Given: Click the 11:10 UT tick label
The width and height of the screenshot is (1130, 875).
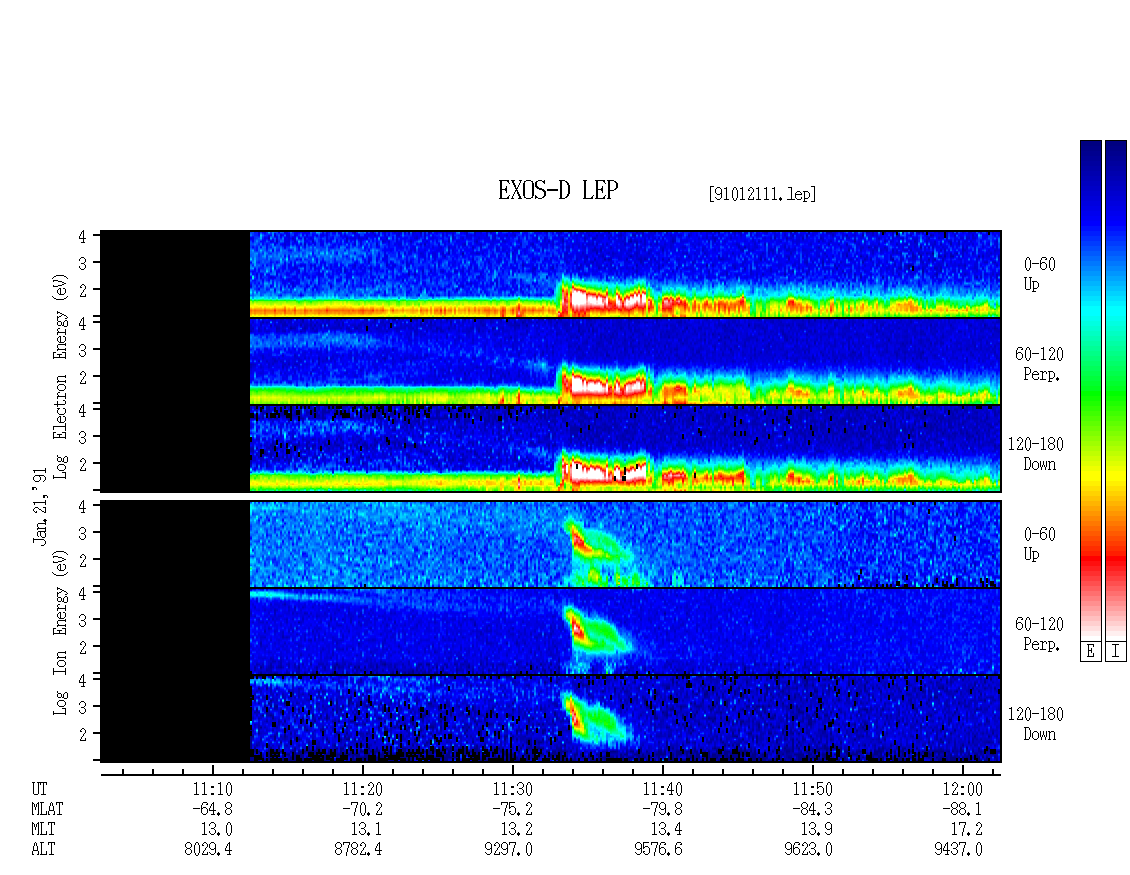Looking at the screenshot, I should [213, 789].
